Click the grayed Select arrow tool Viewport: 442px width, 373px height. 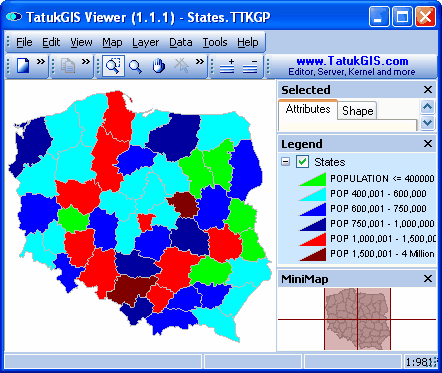(181, 65)
